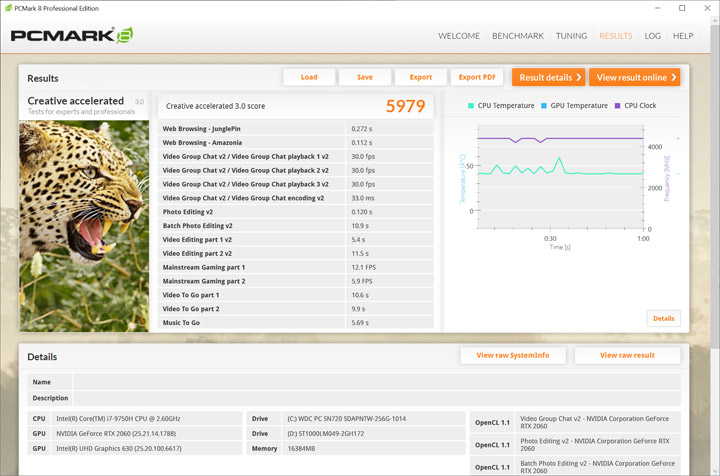Click the 5979 score value
This screenshot has height=476, width=720.
[405, 106]
